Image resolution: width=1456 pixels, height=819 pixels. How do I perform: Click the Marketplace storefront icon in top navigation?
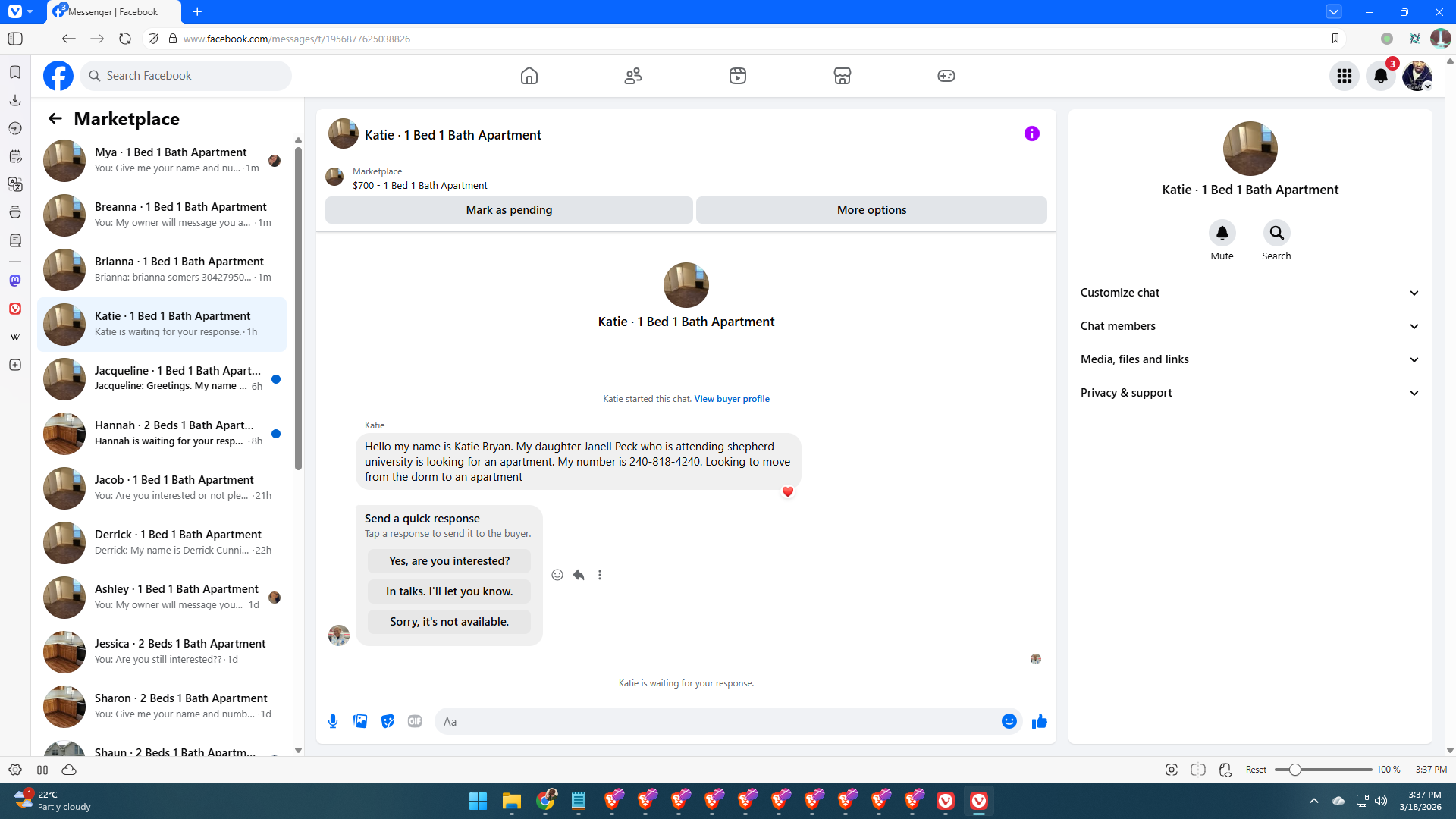coord(842,76)
